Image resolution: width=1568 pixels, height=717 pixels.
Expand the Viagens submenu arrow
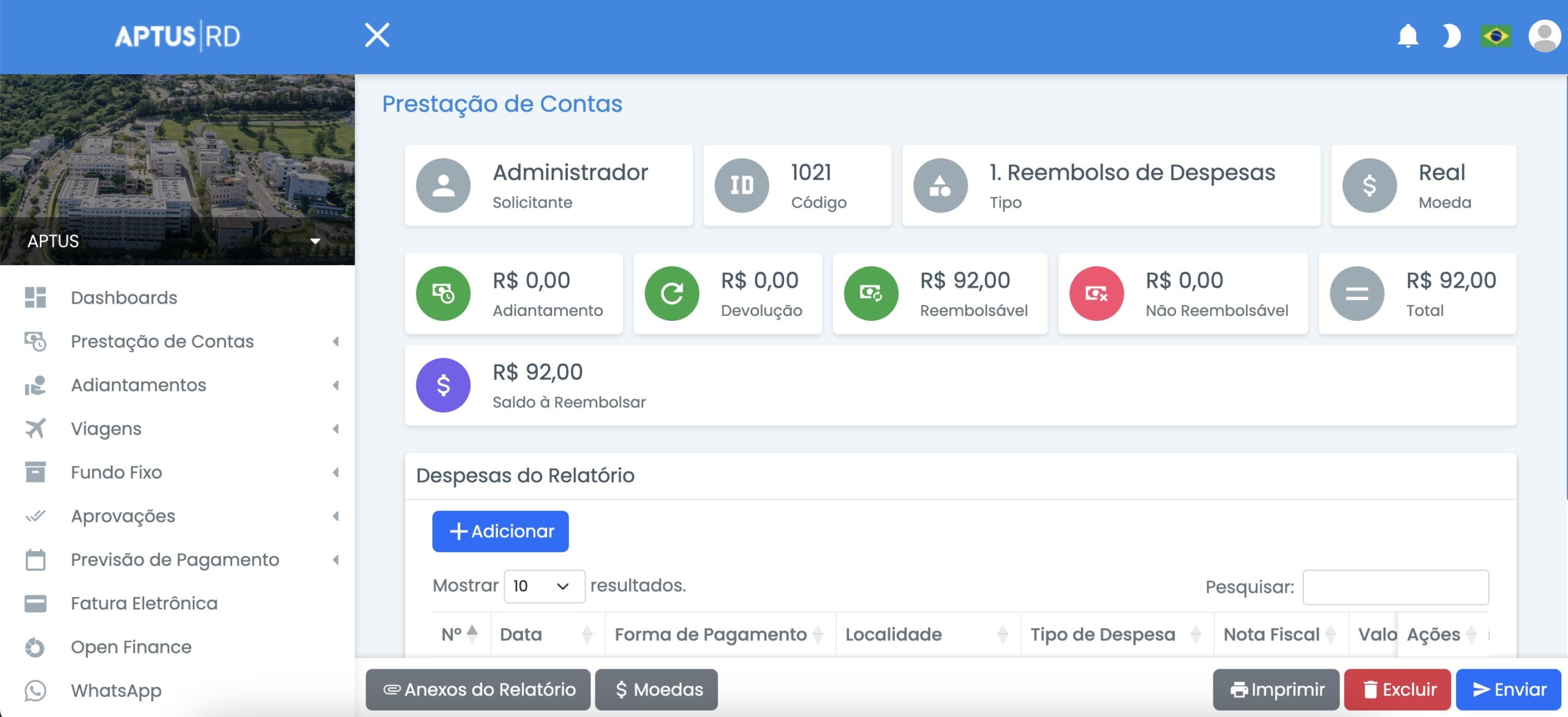pyautogui.click(x=336, y=429)
